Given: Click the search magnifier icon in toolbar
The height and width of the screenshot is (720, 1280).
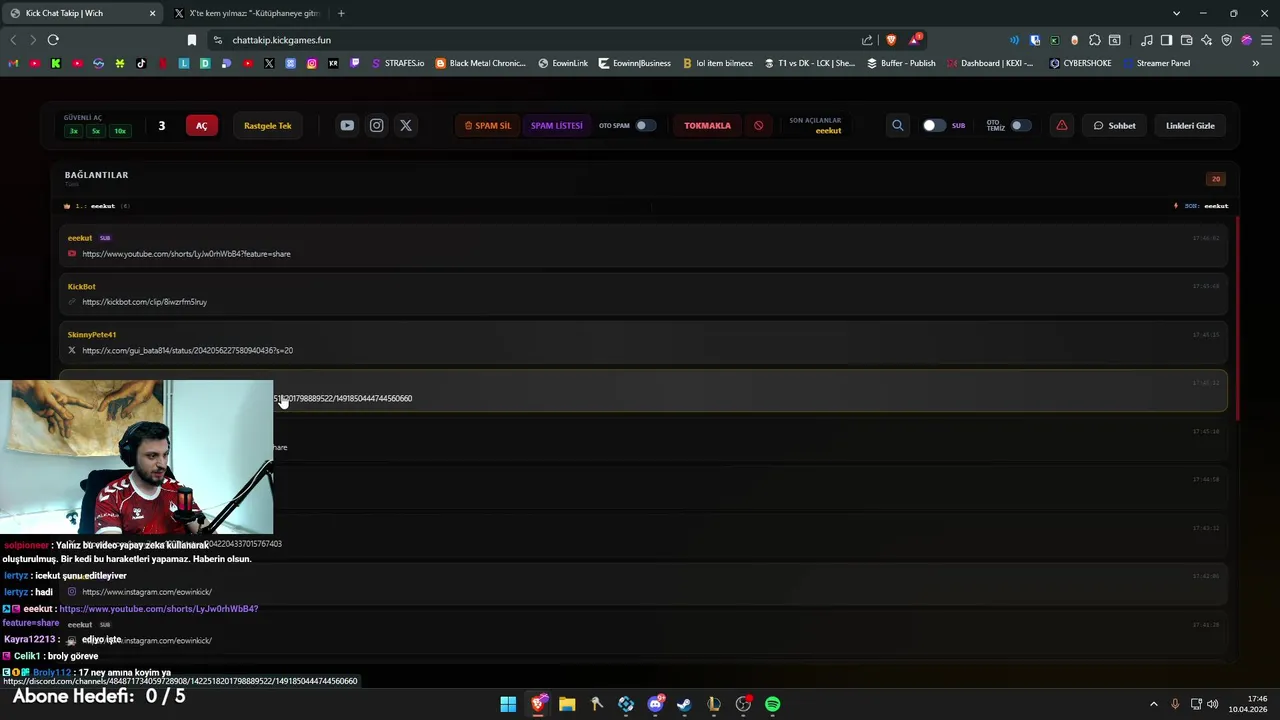Looking at the screenshot, I should (x=897, y=125).
